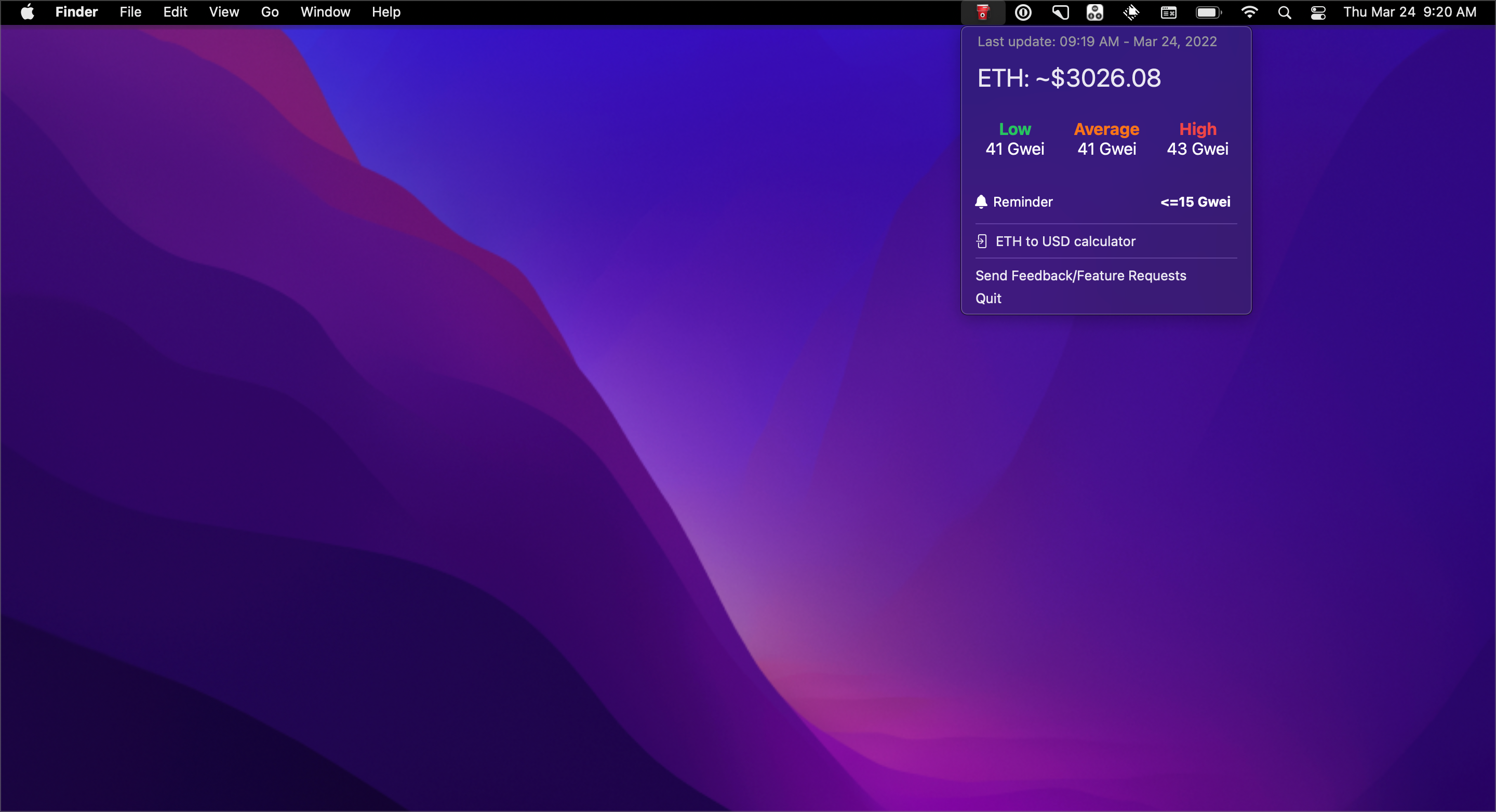
Task: Open the Go menu
Action: pos(270,12)
